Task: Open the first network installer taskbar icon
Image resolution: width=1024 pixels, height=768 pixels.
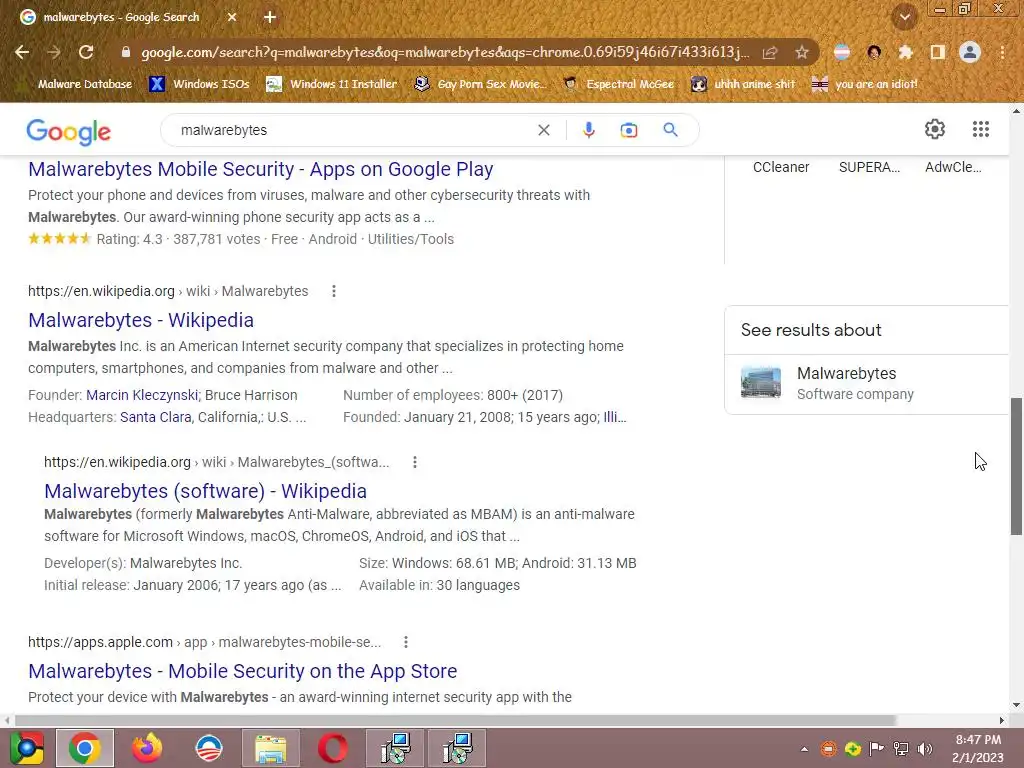Action: tap(396, 748)
